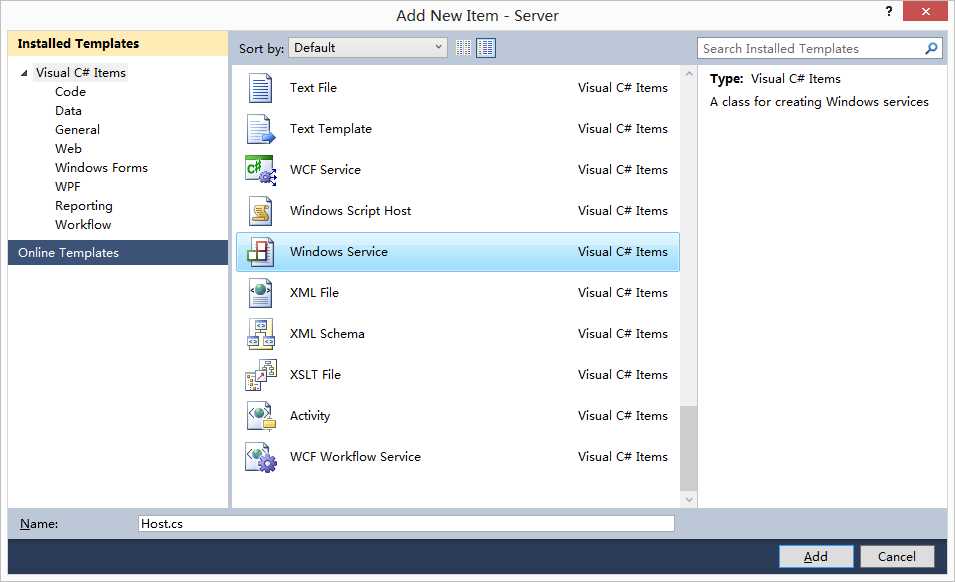Viewport: 955px width, 582px height.
Task: Click the XML Schema label
Action: pos(327,334)
